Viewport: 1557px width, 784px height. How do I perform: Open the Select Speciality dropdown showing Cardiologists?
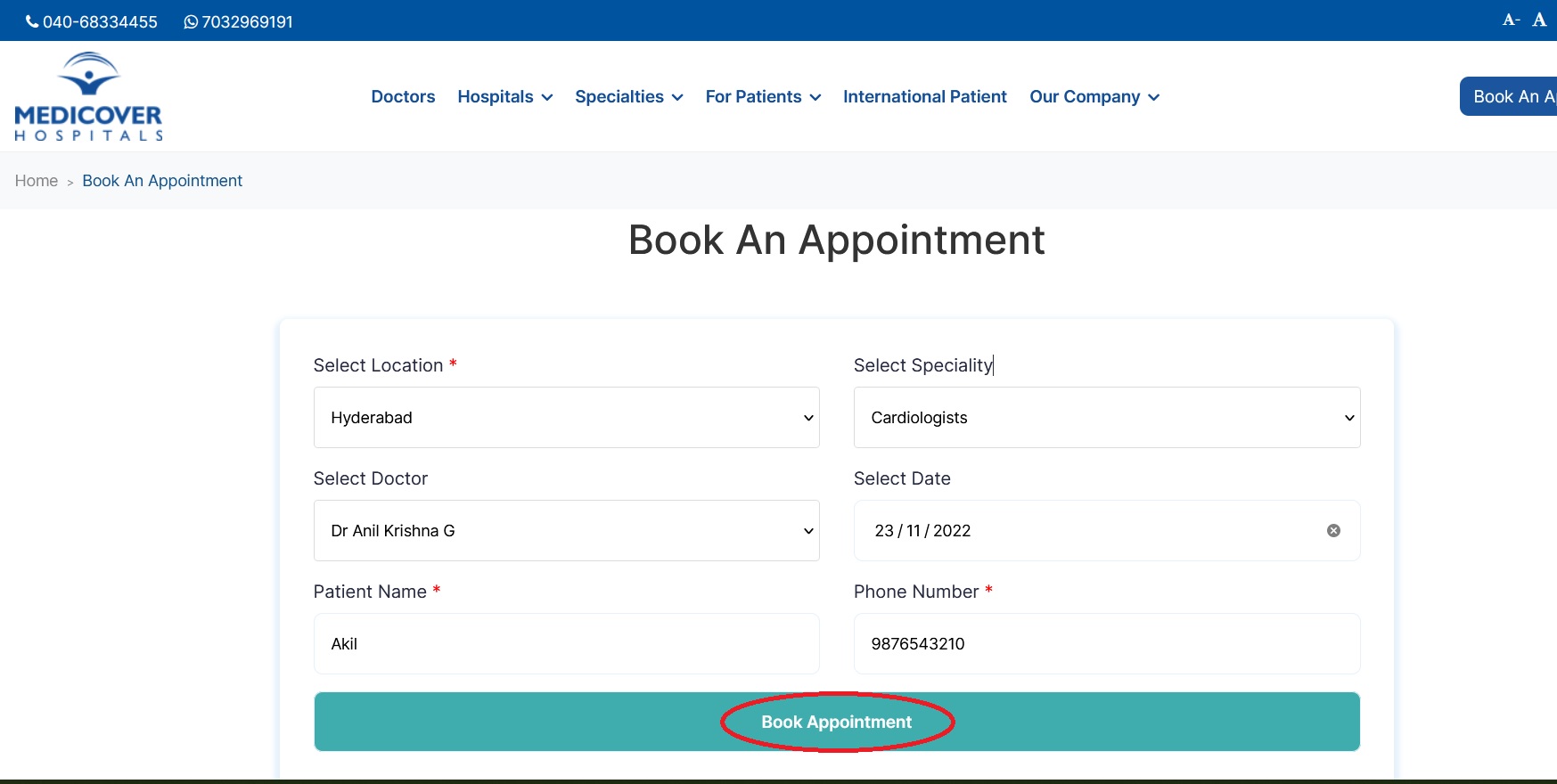1106,418
